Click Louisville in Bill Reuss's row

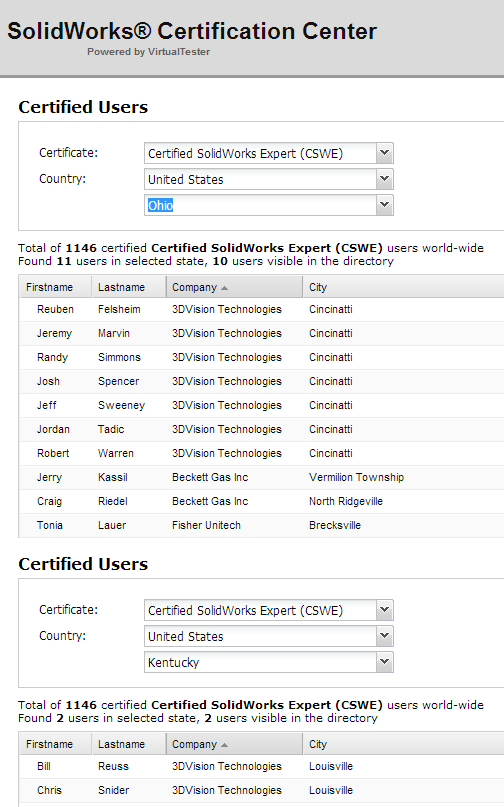(331, 766)
